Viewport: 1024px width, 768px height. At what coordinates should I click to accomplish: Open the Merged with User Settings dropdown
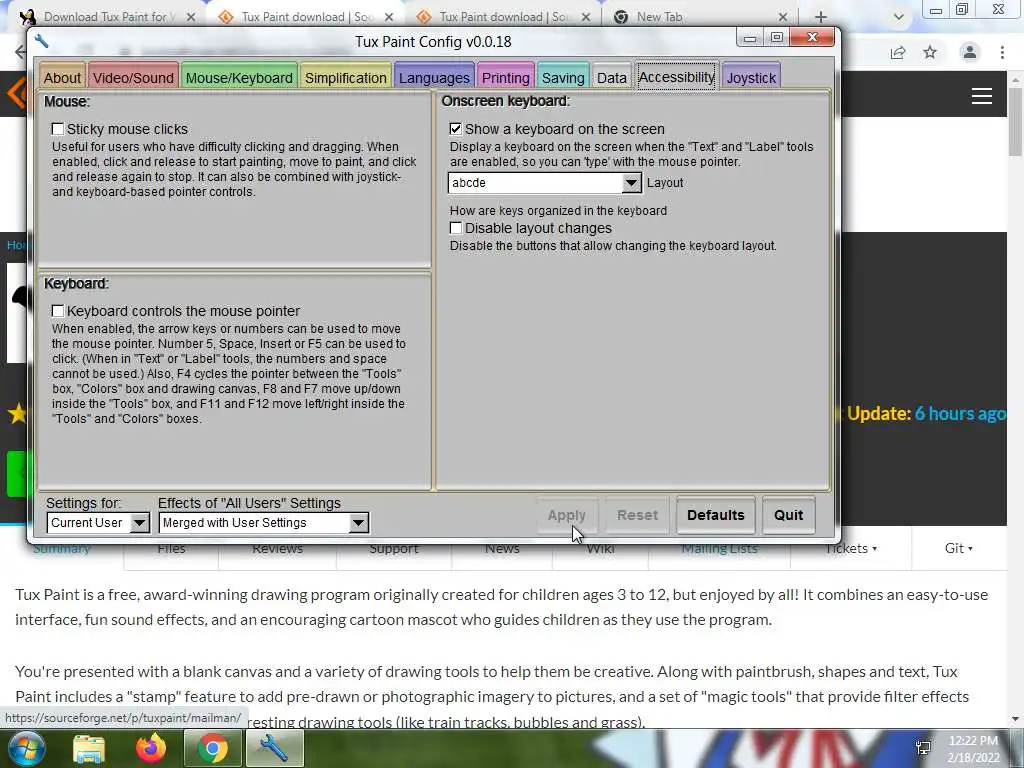tap(264, 522)
